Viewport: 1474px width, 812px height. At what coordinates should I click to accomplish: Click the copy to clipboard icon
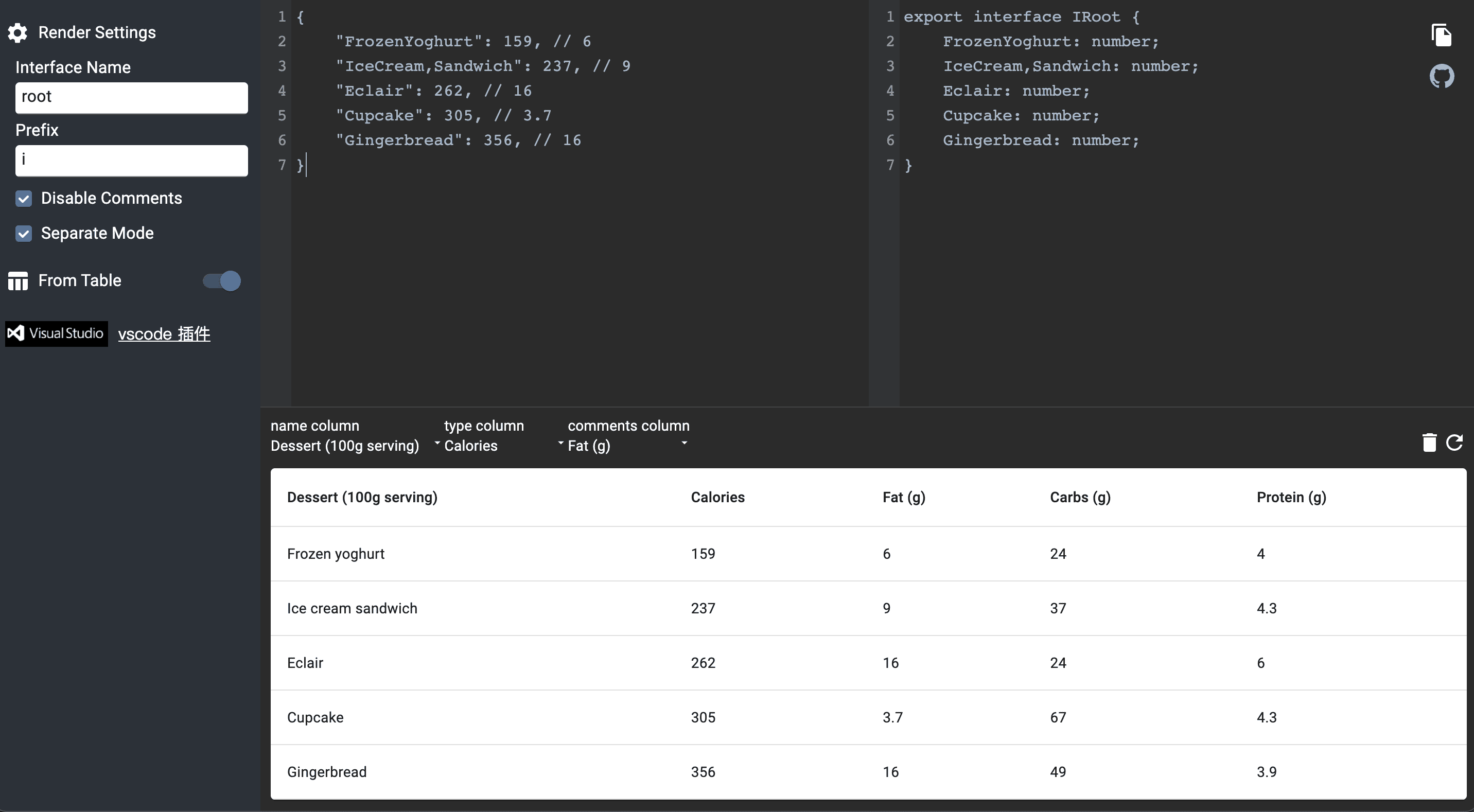(x=1442, y=35)
